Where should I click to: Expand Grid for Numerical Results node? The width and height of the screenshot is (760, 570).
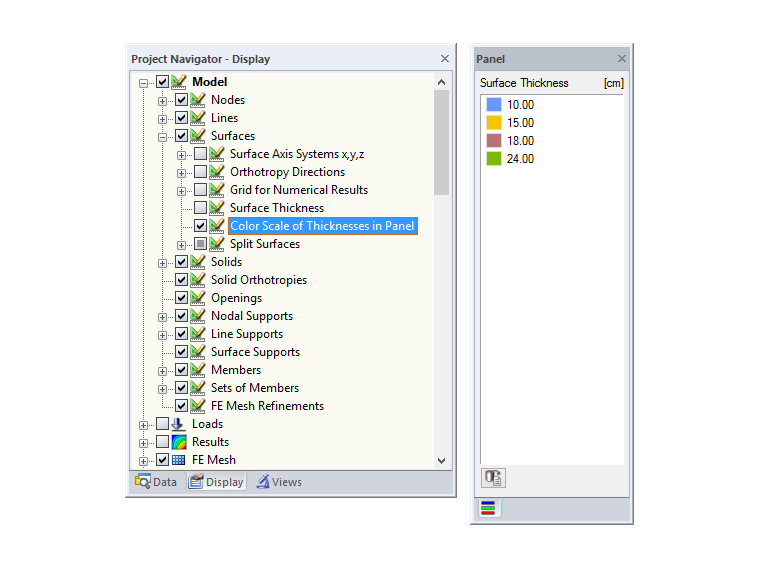click(181, 191)
